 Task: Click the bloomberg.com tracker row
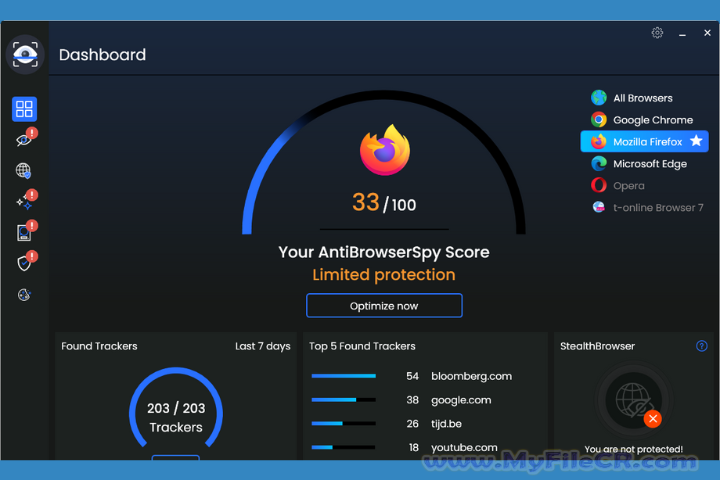412,376
